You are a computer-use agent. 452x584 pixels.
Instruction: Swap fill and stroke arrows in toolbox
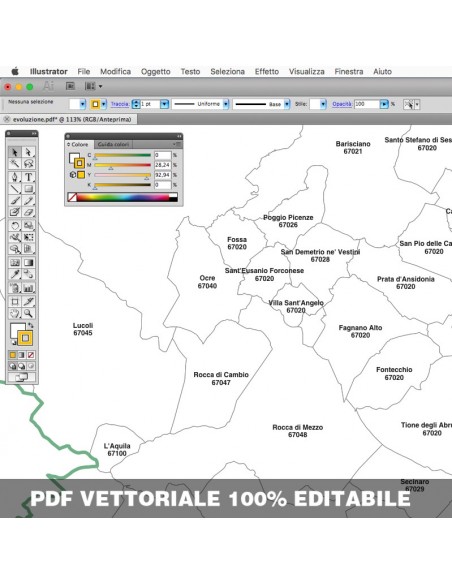(x=31, y=325)
